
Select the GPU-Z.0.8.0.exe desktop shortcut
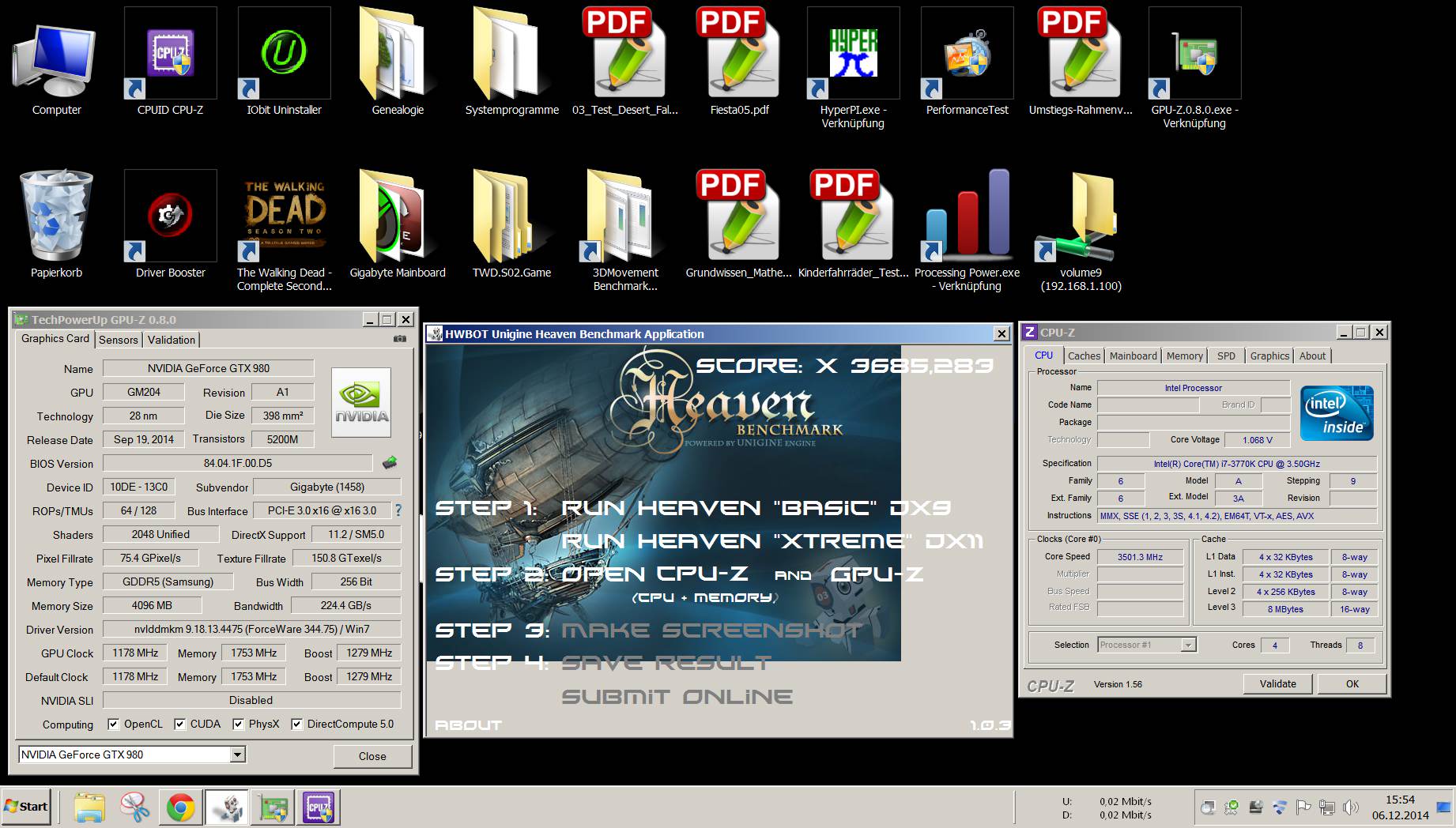[x=1194, y=68]
